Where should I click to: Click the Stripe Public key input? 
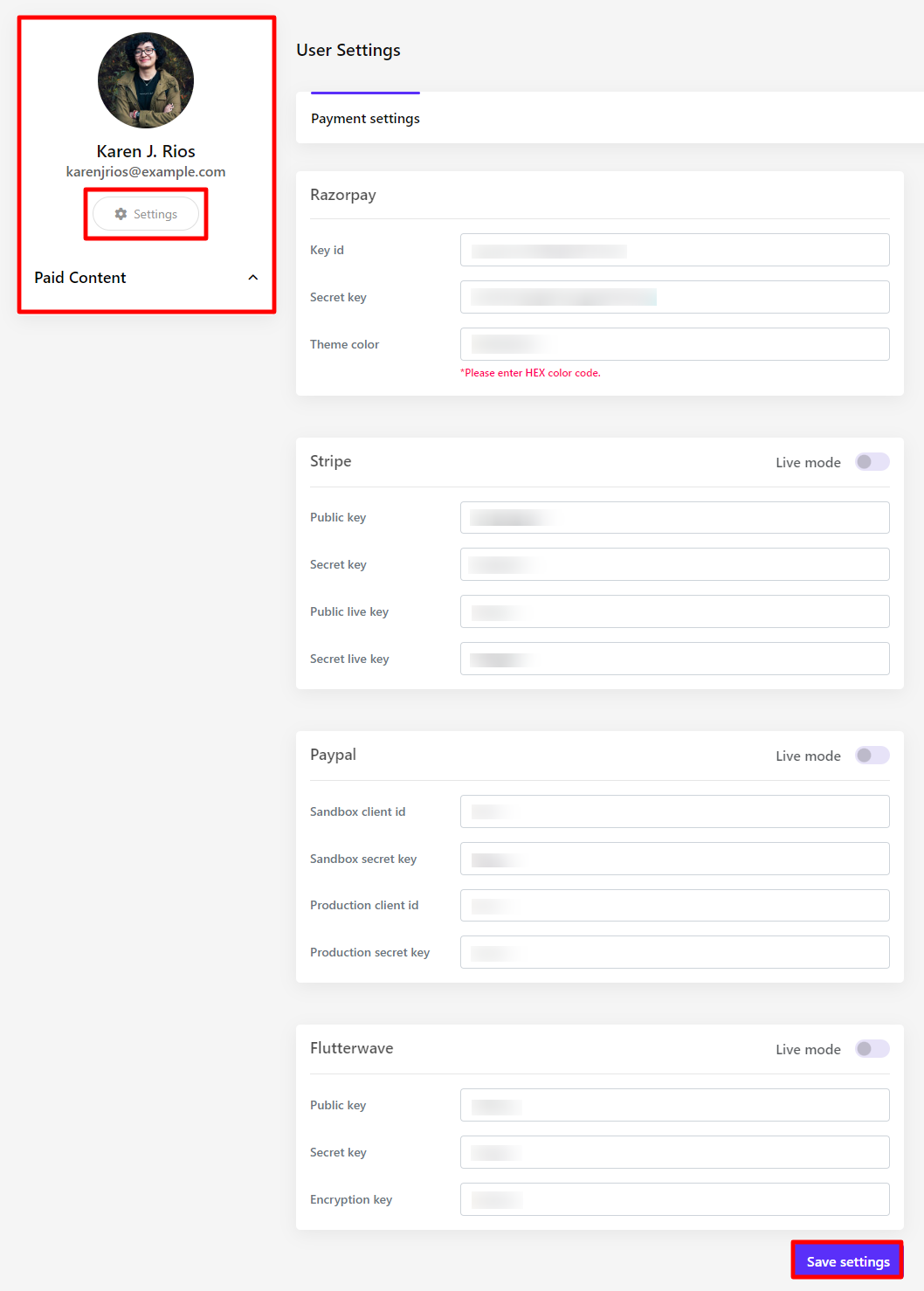pyautogui.click(x=674, y=517)
